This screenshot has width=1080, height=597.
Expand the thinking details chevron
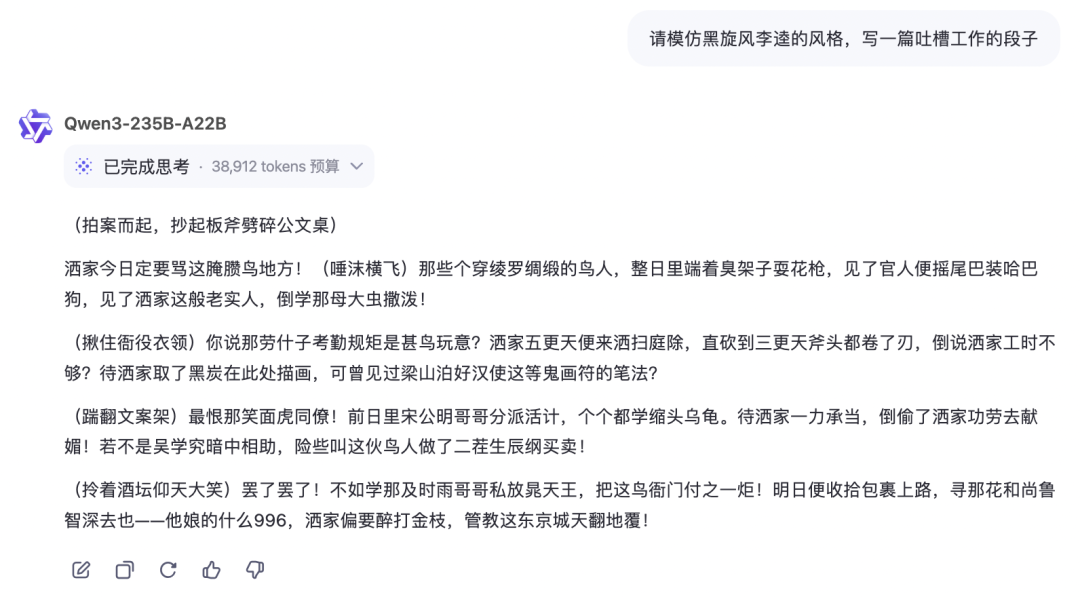[357, 166]
